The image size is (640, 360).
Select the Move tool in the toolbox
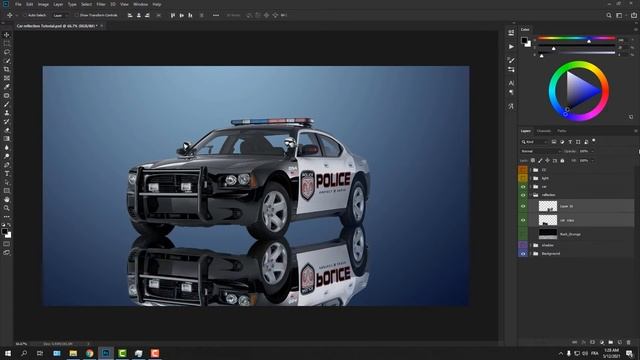click(x=7, y=35)
